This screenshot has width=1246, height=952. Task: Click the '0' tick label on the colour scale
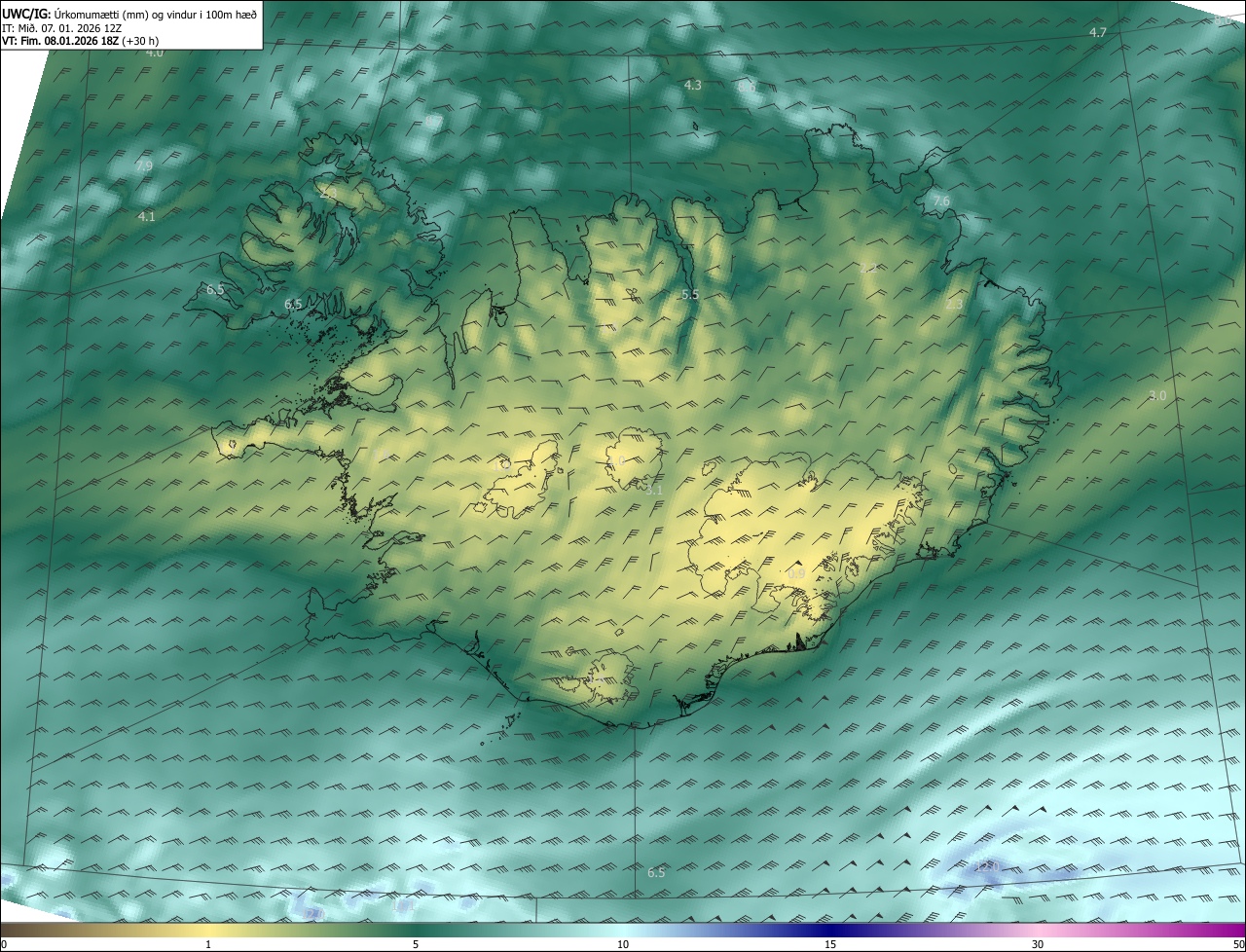(3, 944)
